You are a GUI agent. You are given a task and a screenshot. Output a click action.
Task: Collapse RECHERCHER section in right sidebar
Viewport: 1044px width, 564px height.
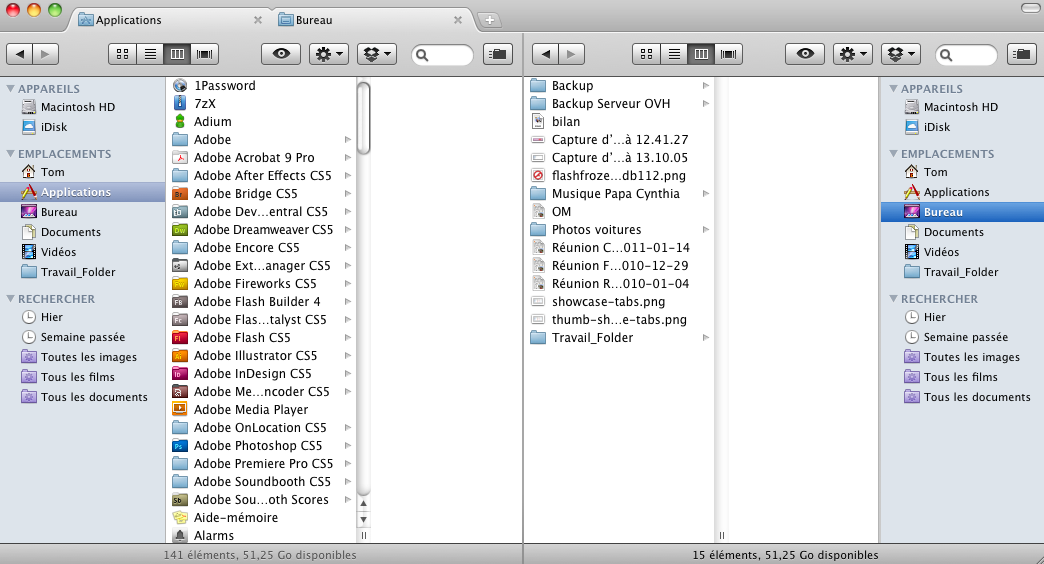pos(893,298)
